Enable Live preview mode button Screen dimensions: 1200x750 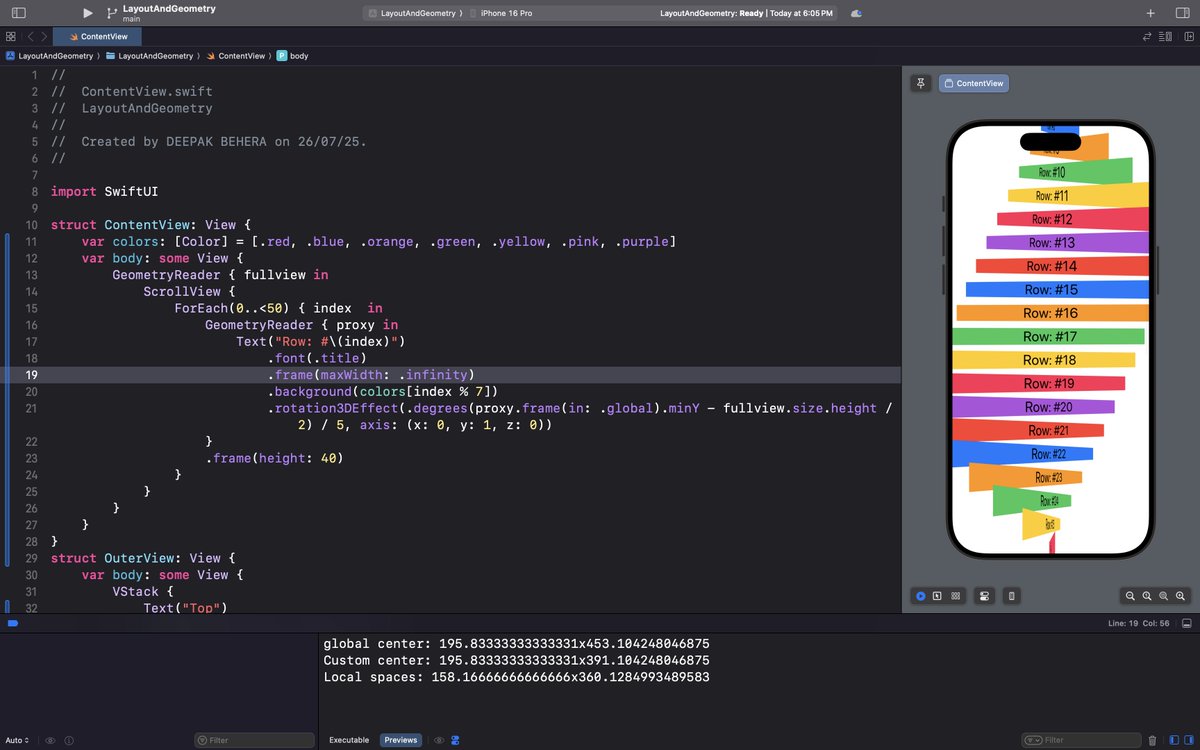coord(921,596)
